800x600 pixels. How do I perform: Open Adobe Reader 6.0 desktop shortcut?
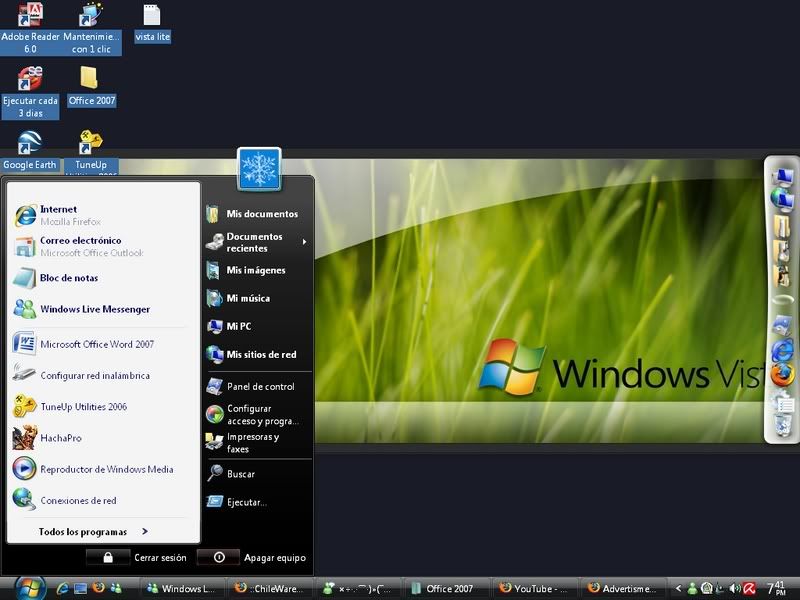click(30, 28)
